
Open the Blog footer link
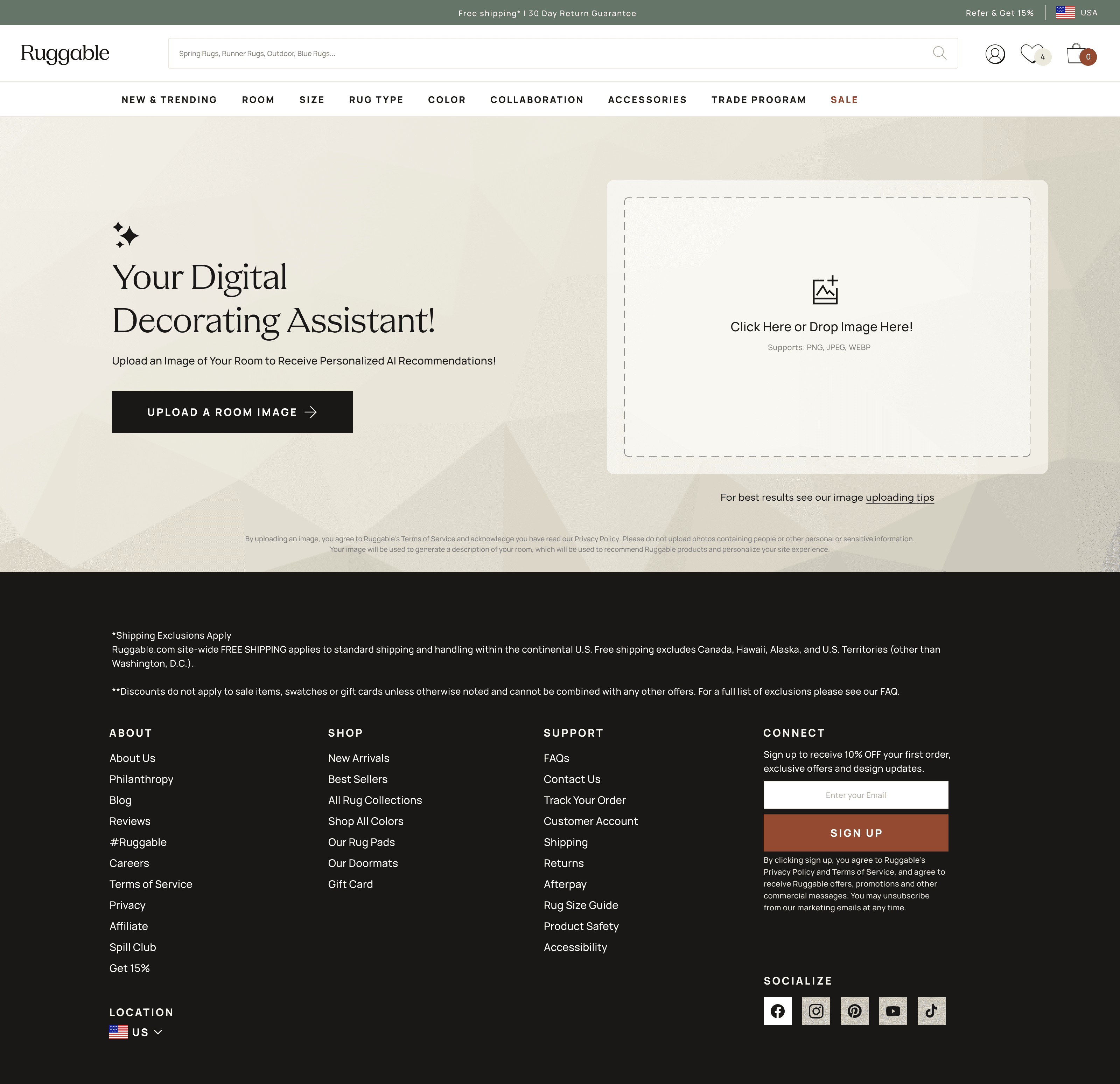[x=120, y=800]
